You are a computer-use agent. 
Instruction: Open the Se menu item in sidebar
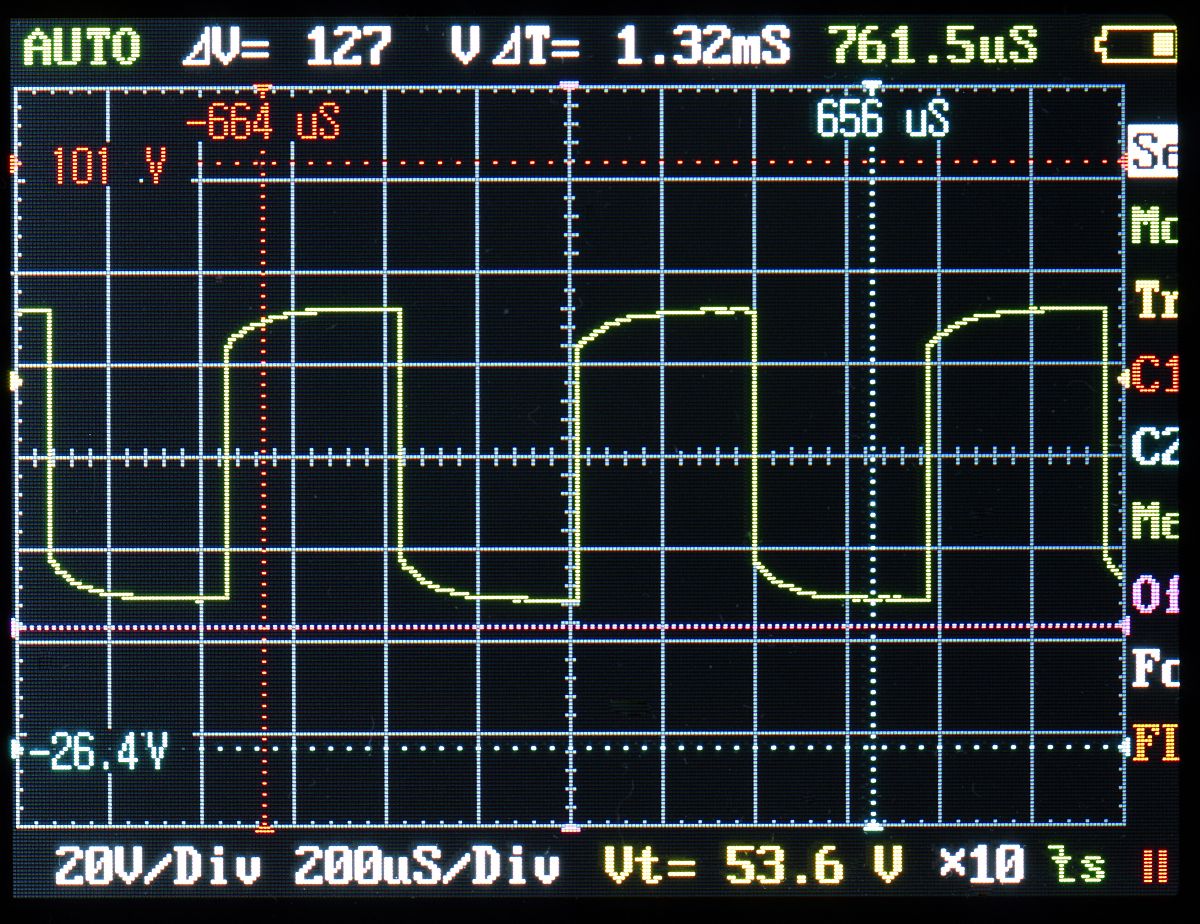click(x=1153, y=152)
